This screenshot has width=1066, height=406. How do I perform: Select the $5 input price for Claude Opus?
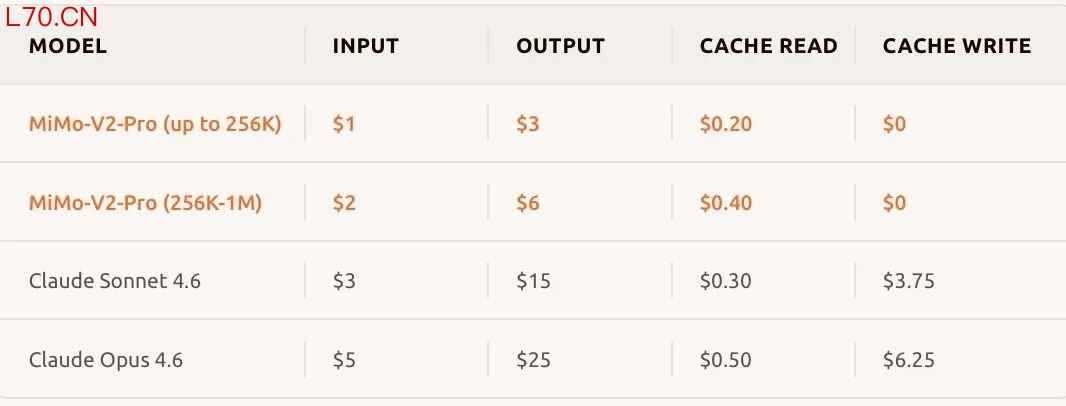[344, 360]
